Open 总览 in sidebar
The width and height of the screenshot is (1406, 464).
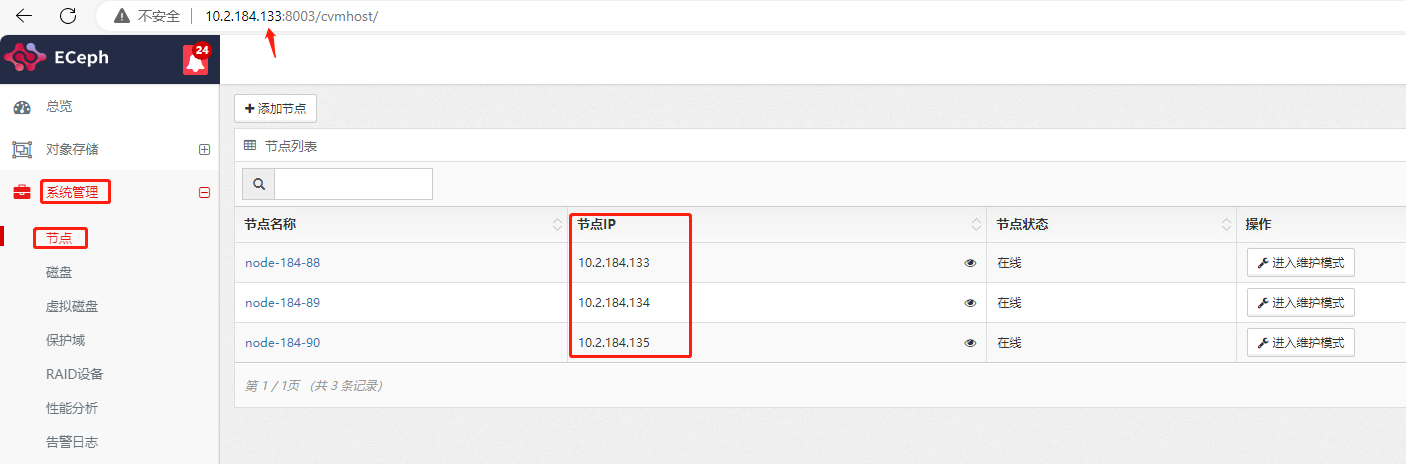[x=59, y=107]
